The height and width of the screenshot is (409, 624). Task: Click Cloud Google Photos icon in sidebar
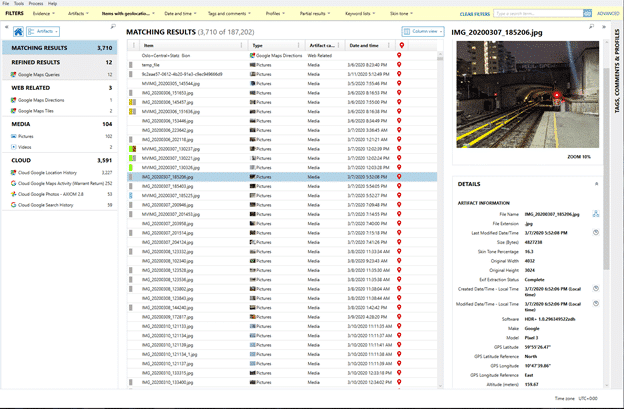[x=14, y=194]
